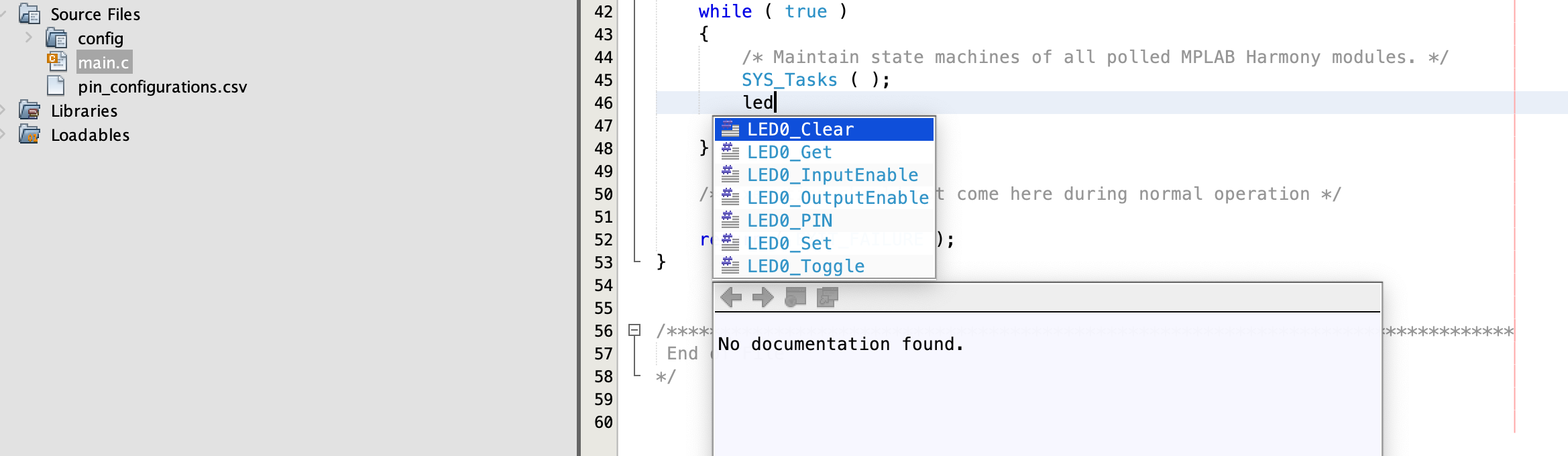Select the LED0_Get suggestion
1568x456 pixels.
pos(789,152)
